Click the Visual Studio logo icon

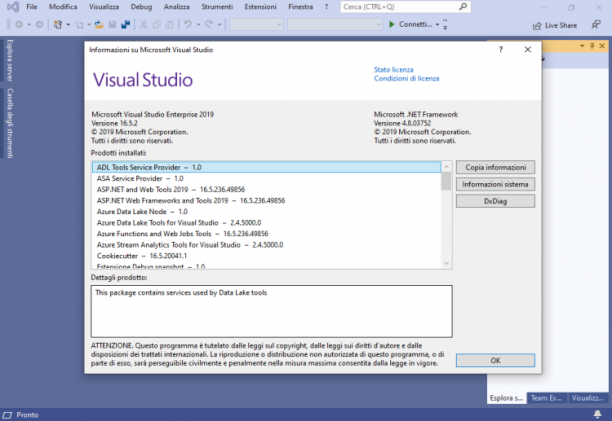click(x=12, y=7)
